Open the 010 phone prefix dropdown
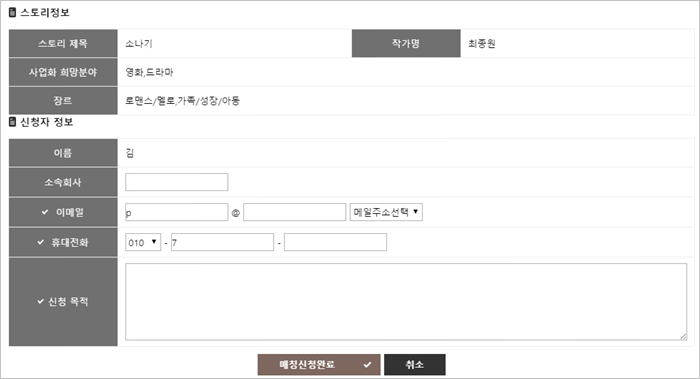 click(x=143, y=242)
